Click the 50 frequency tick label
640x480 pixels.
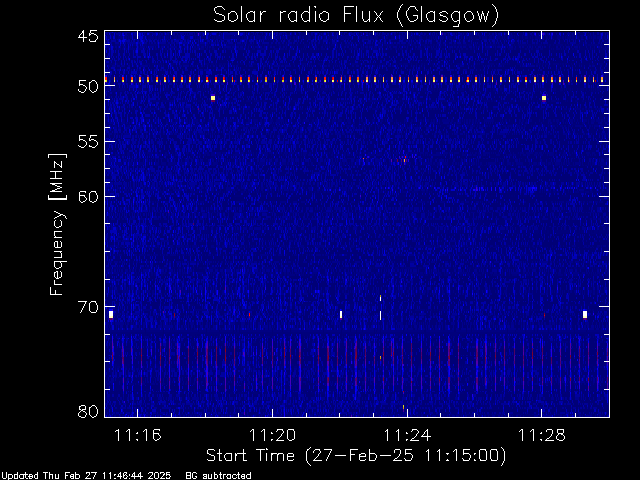88,87
